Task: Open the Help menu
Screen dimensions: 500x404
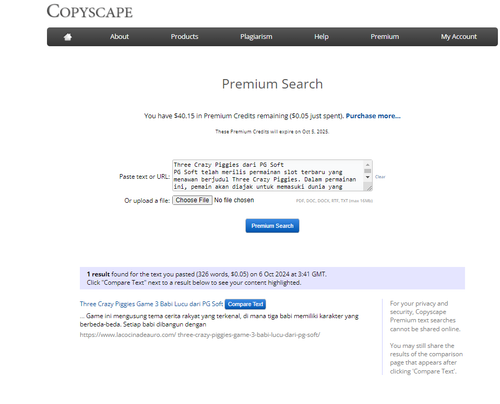Action: point(321,37)
